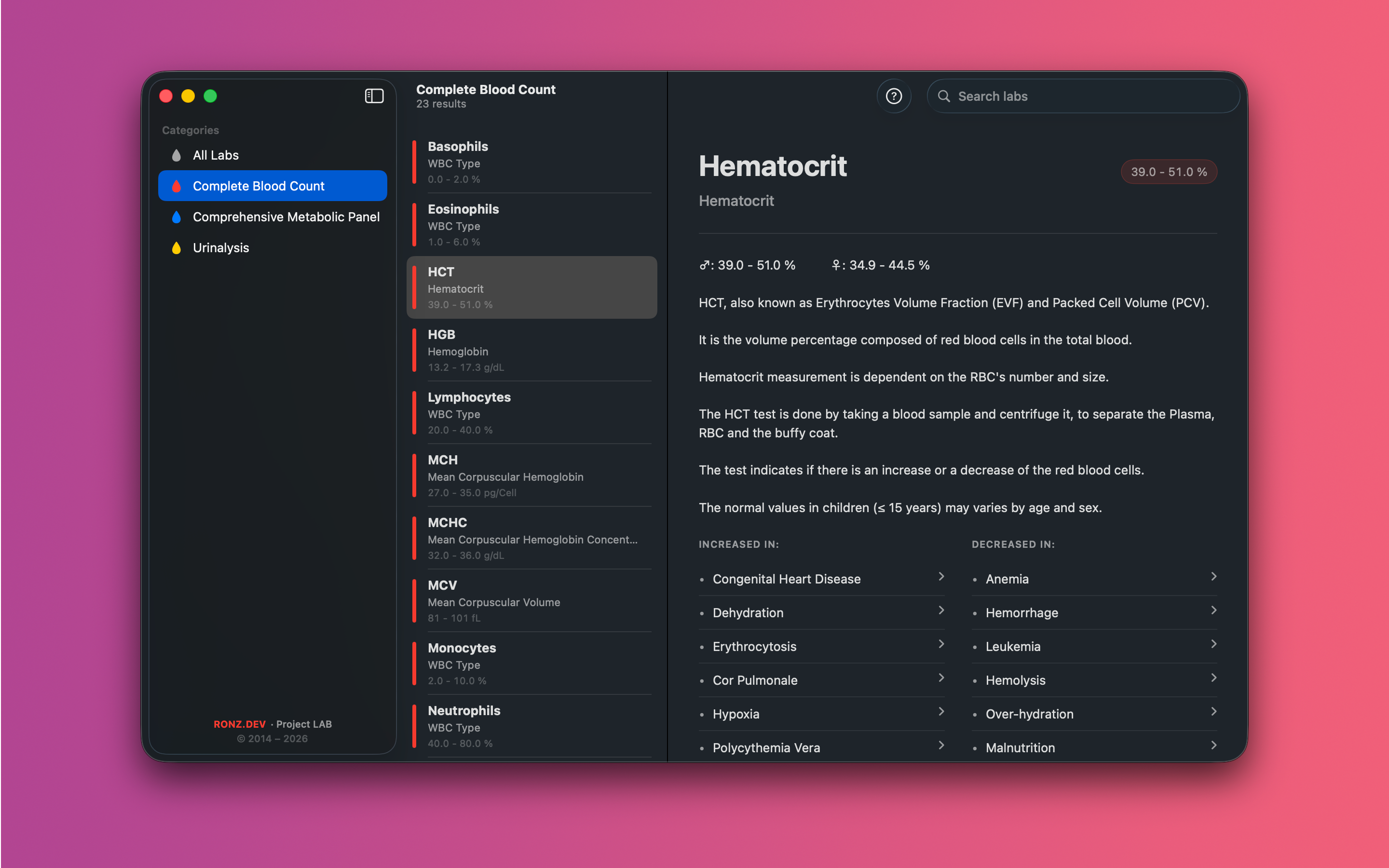1389x868 pixels.
Task: Expand Over-hydration chevron
Action: [x=1214, y=712]
